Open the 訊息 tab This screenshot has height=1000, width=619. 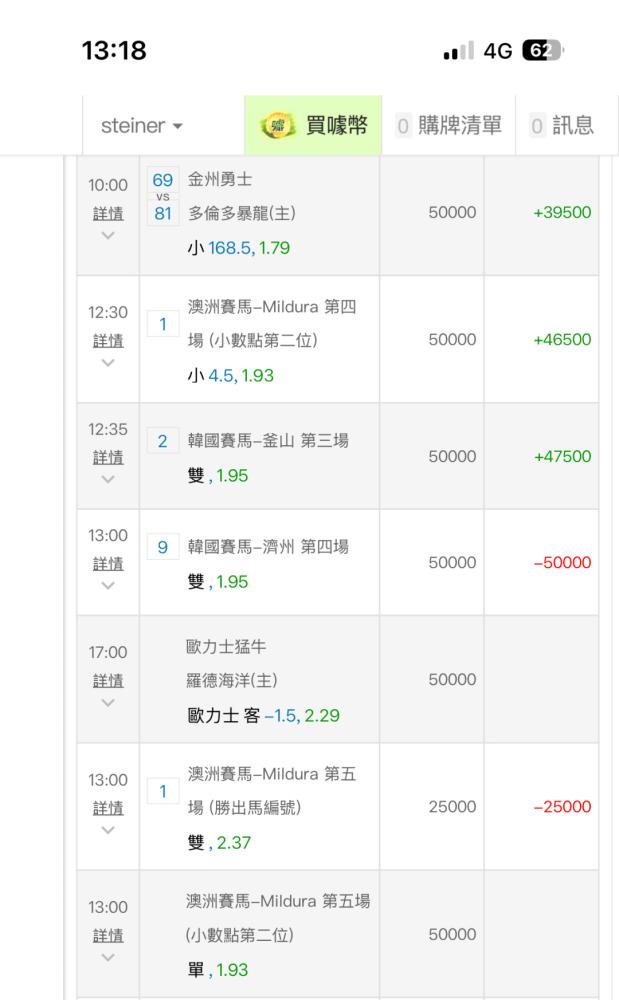(562, 126)
